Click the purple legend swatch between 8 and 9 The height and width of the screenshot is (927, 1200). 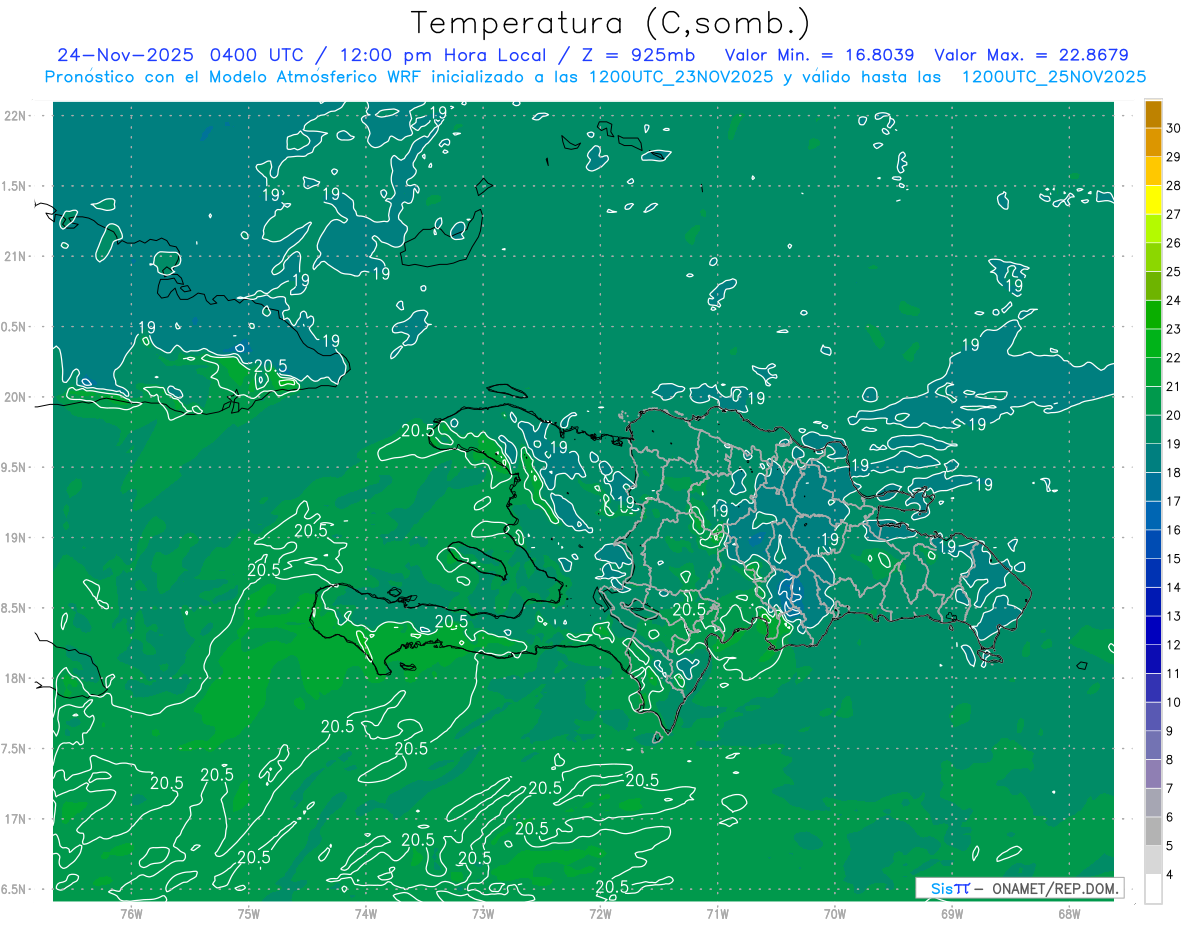[1153, 746]
